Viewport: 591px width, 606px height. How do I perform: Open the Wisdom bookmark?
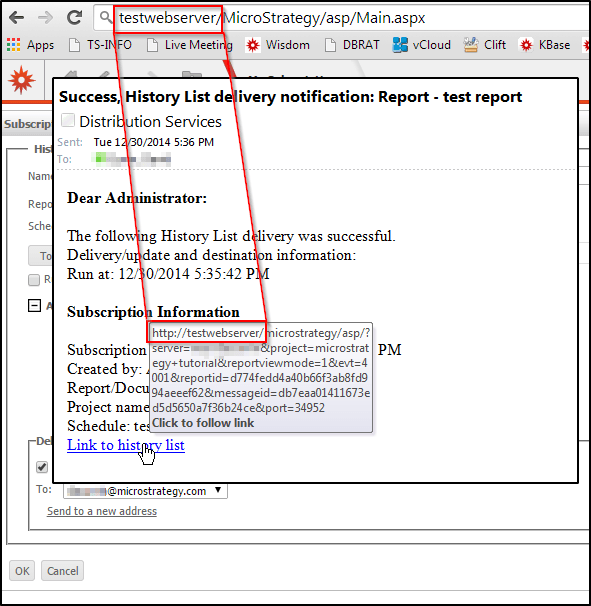278,45
